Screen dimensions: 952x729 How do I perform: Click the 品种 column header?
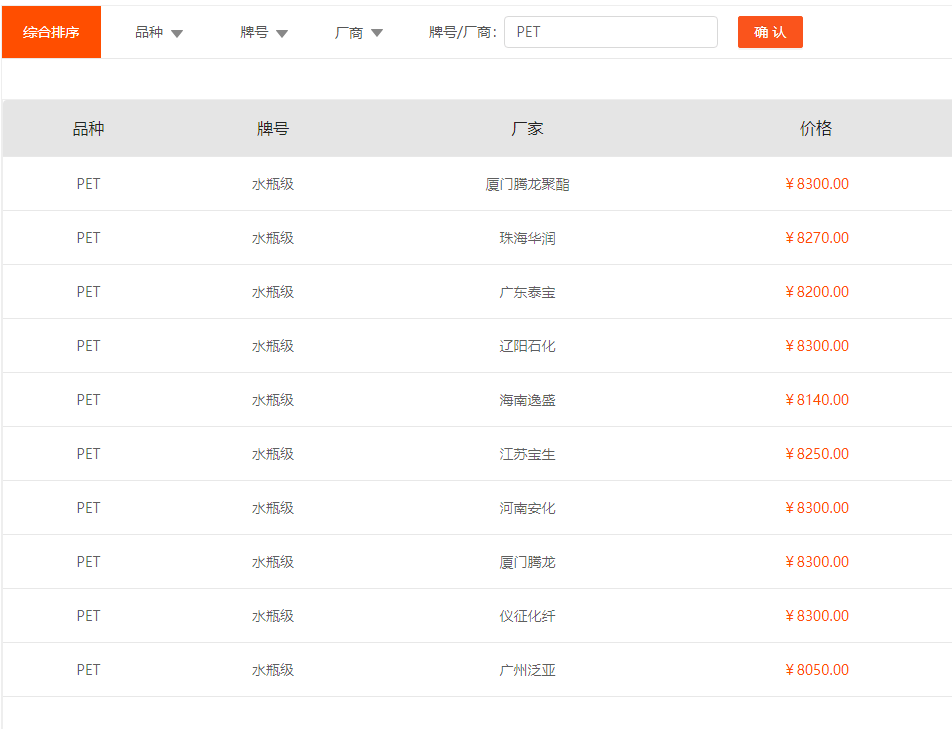pos(89,129)
